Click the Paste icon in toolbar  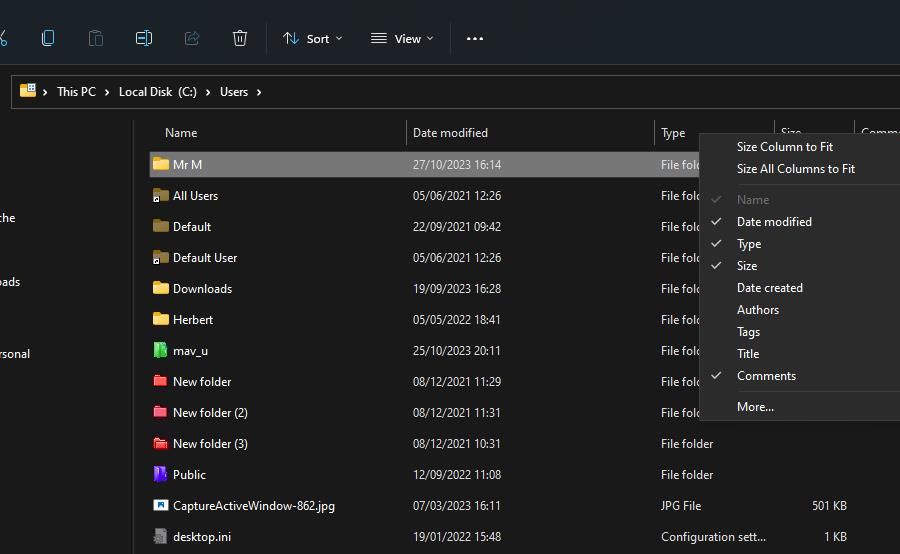click(x=96, y=38)
